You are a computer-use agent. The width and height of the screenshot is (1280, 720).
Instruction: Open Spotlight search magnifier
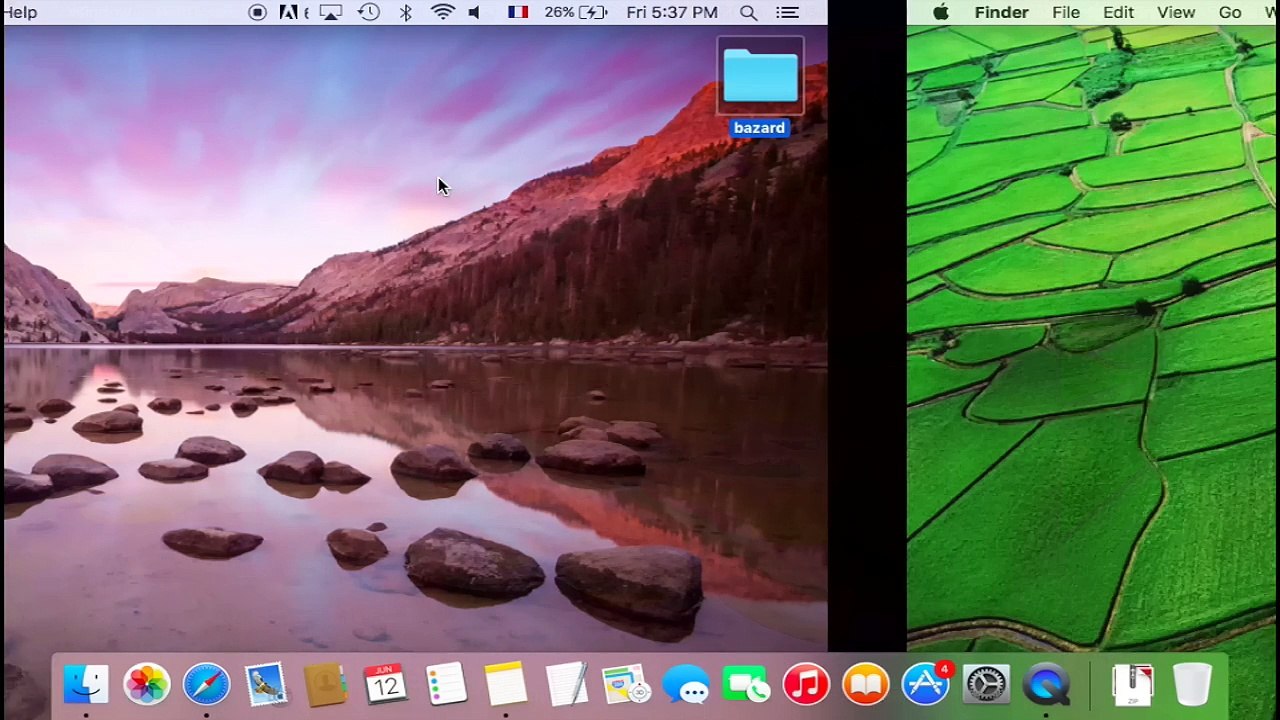tap(748, 12)
